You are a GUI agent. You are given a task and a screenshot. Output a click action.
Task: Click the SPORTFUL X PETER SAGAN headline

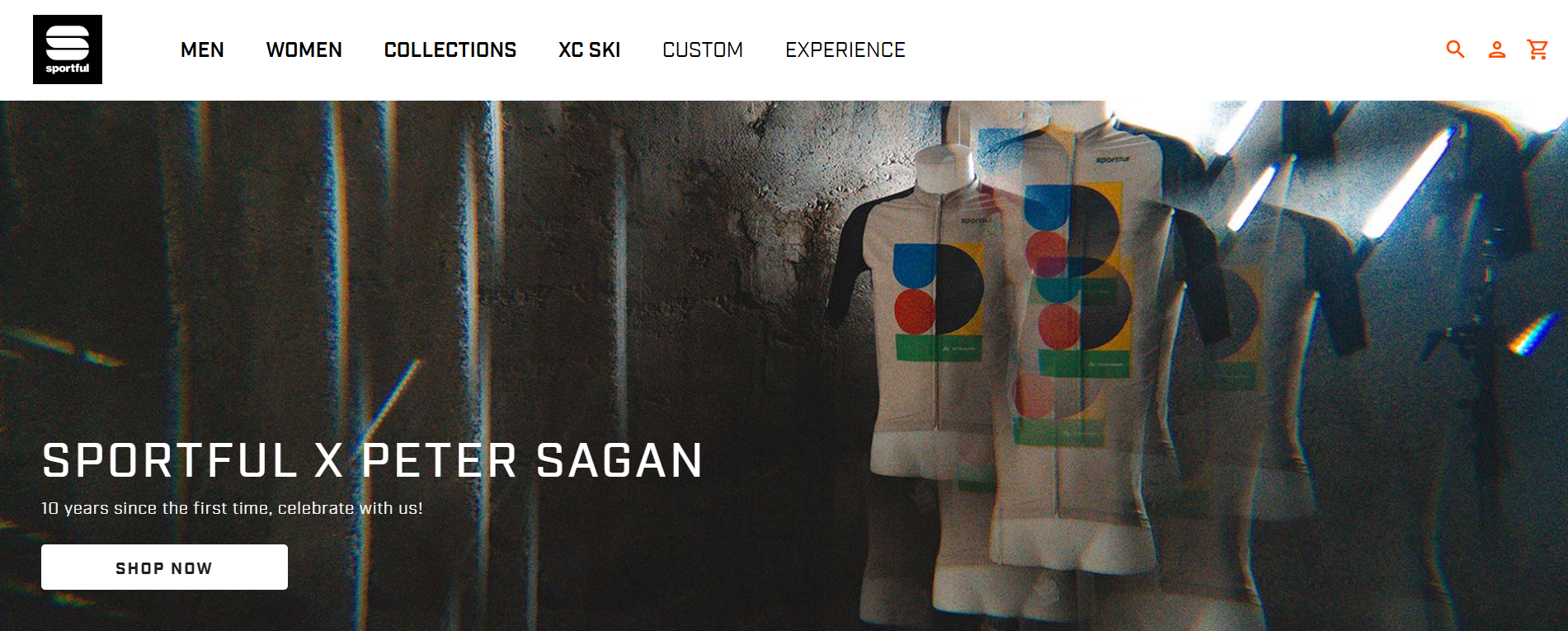(x=373, y=460)
